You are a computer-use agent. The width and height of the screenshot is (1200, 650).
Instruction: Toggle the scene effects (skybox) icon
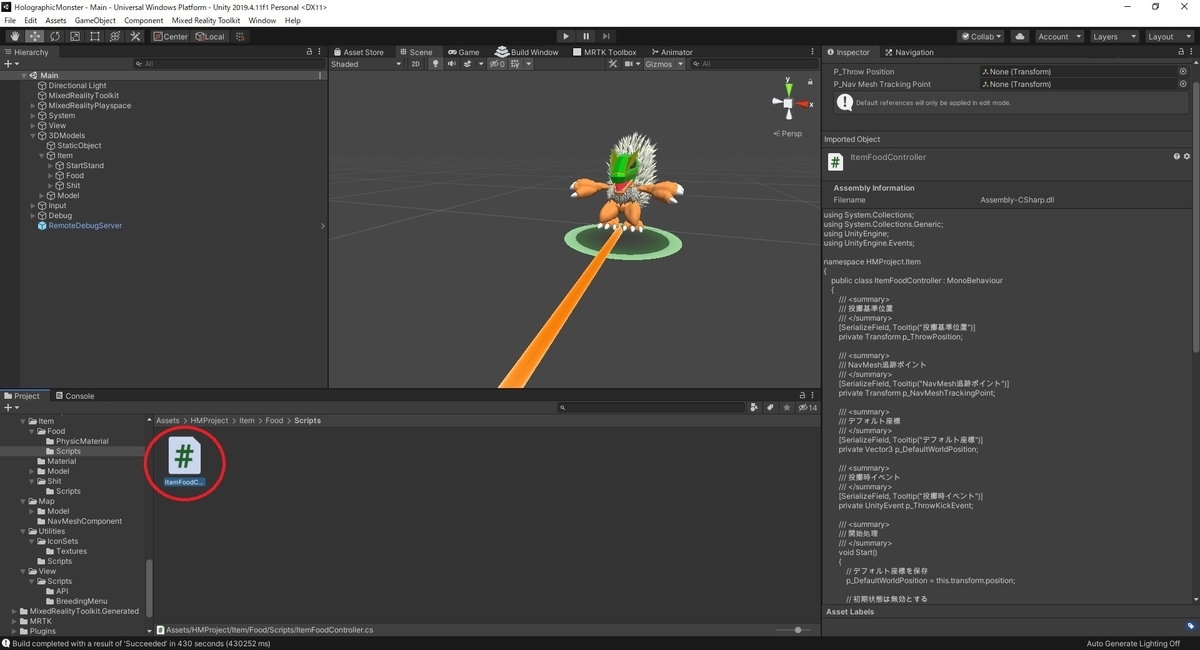pos(467,64)
